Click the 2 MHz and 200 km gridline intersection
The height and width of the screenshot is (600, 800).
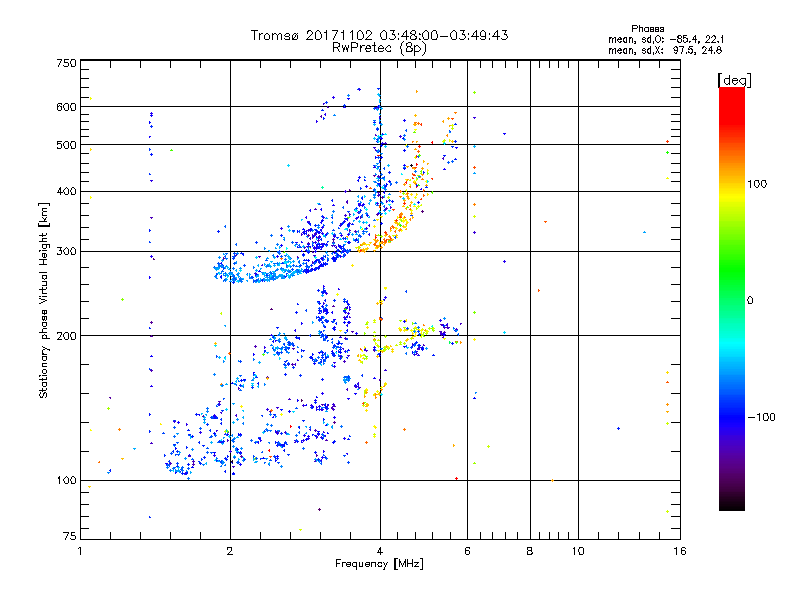click(x=230, y=336)
